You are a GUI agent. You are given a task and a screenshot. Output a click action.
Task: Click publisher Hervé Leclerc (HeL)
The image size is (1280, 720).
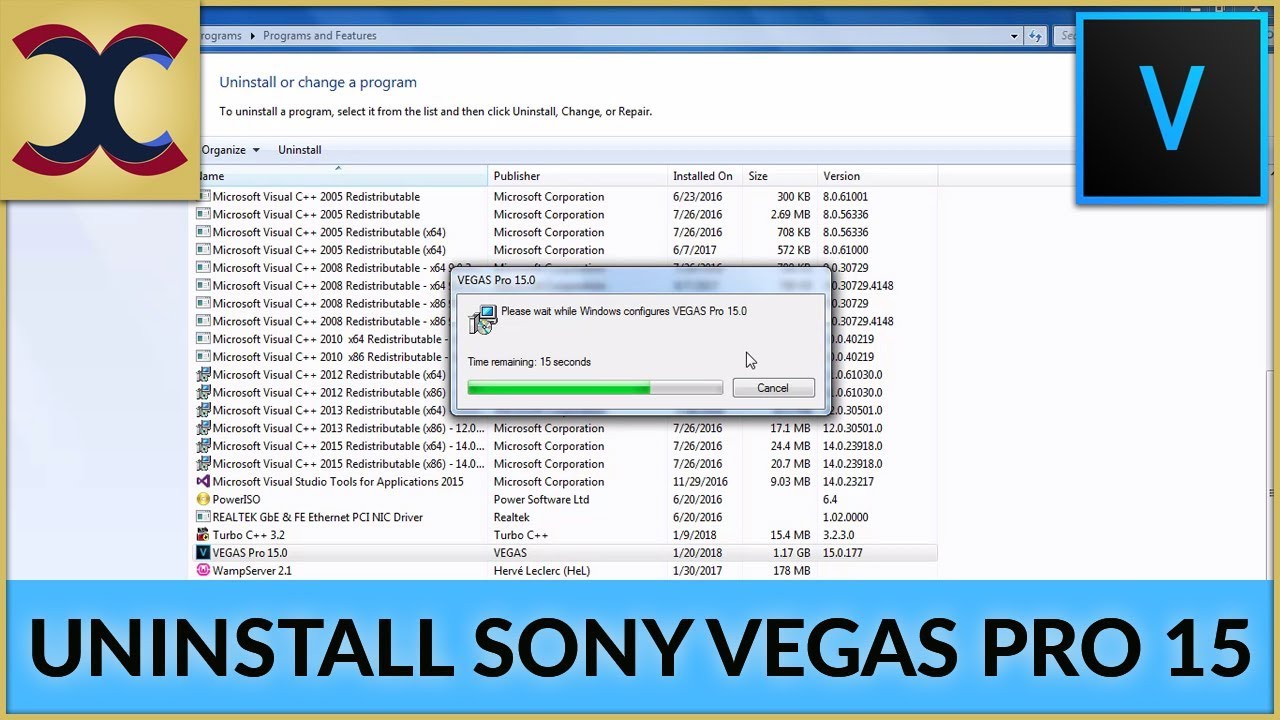542,570
